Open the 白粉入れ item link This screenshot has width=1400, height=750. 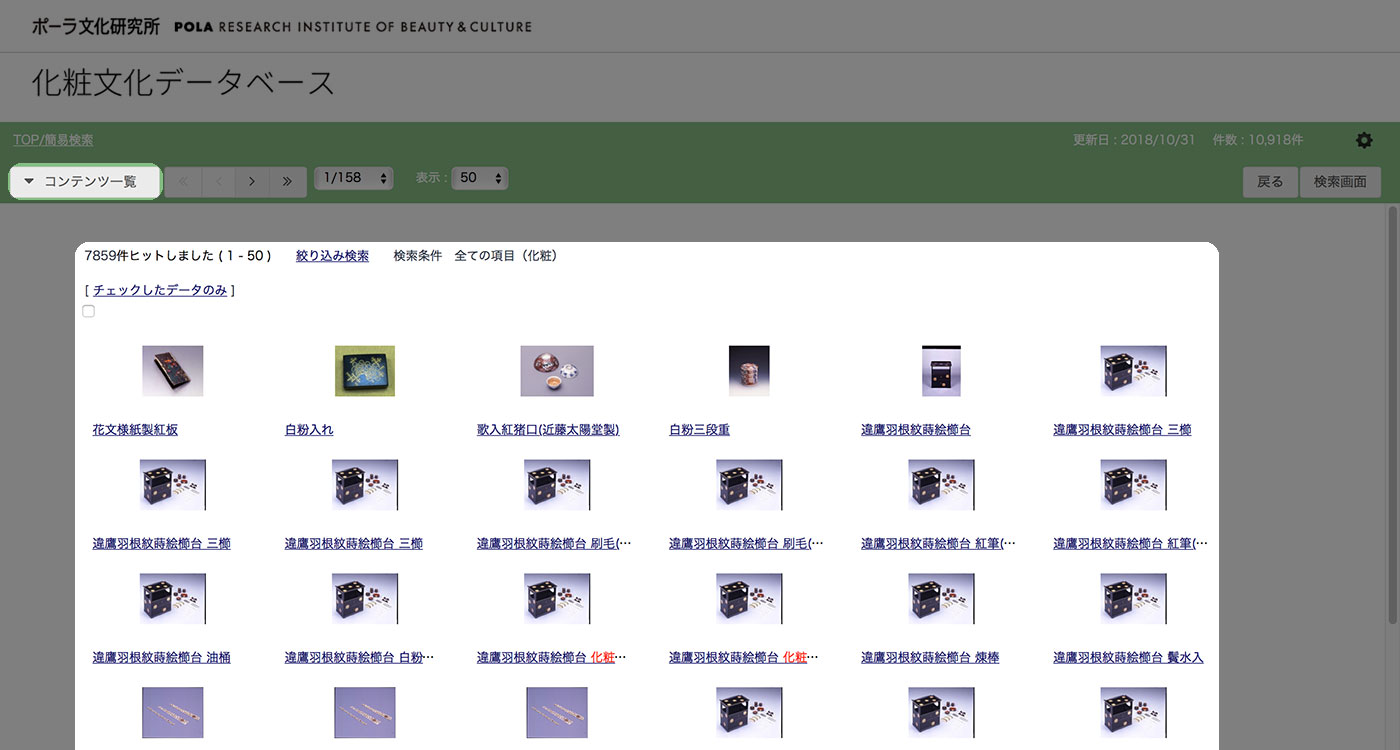[x=309, y=430]
